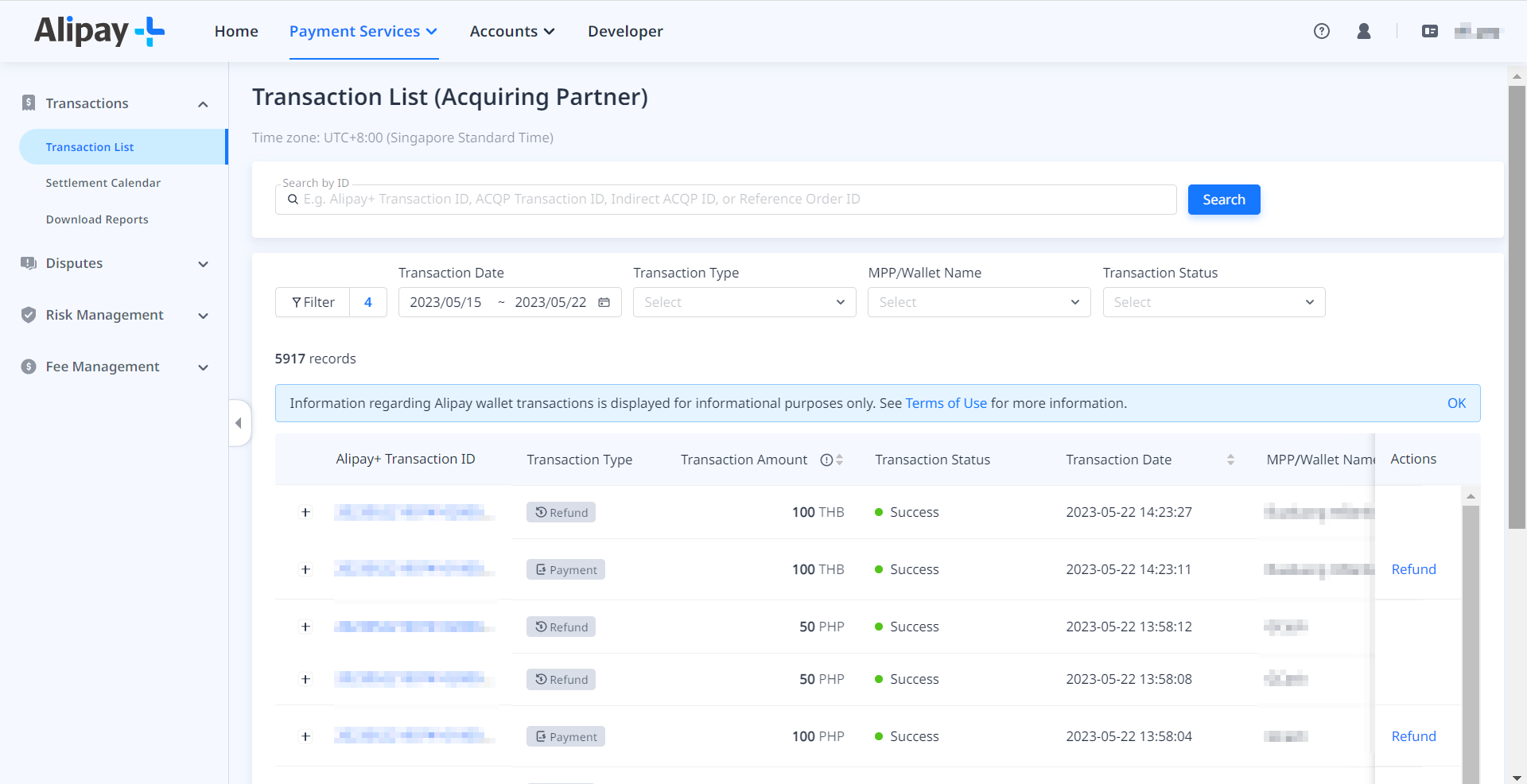
Task: Click the Transaction Amount info tooltip icon
Action: coord(825,460)
